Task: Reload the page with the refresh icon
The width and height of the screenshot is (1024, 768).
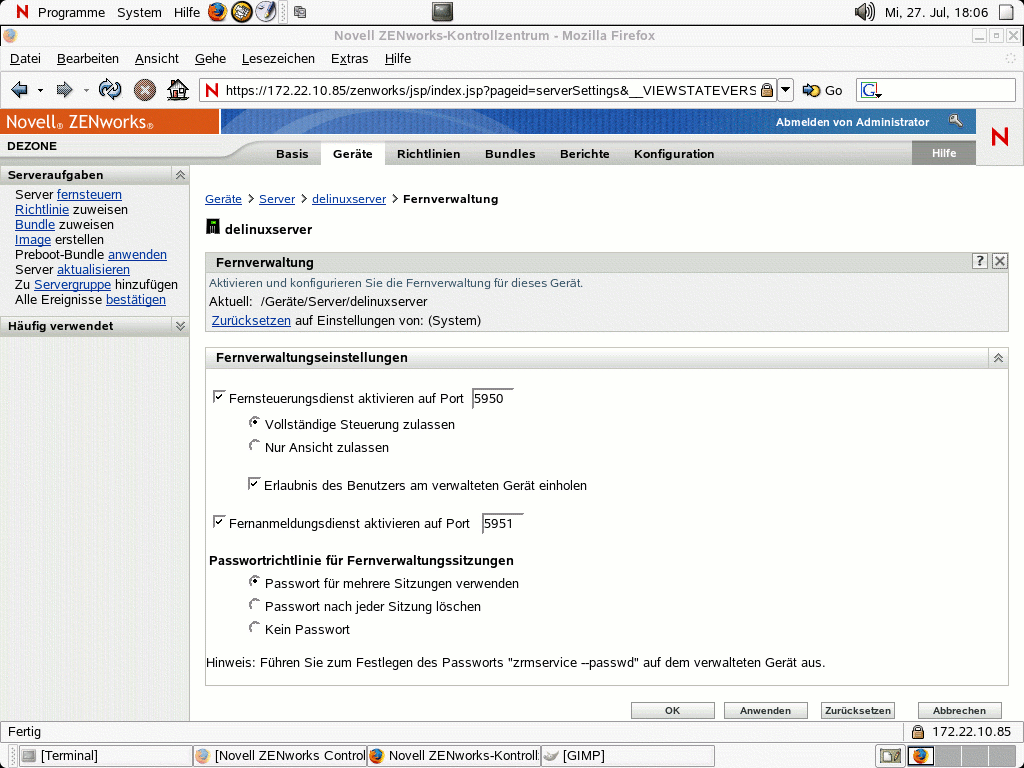Action: 110,89
